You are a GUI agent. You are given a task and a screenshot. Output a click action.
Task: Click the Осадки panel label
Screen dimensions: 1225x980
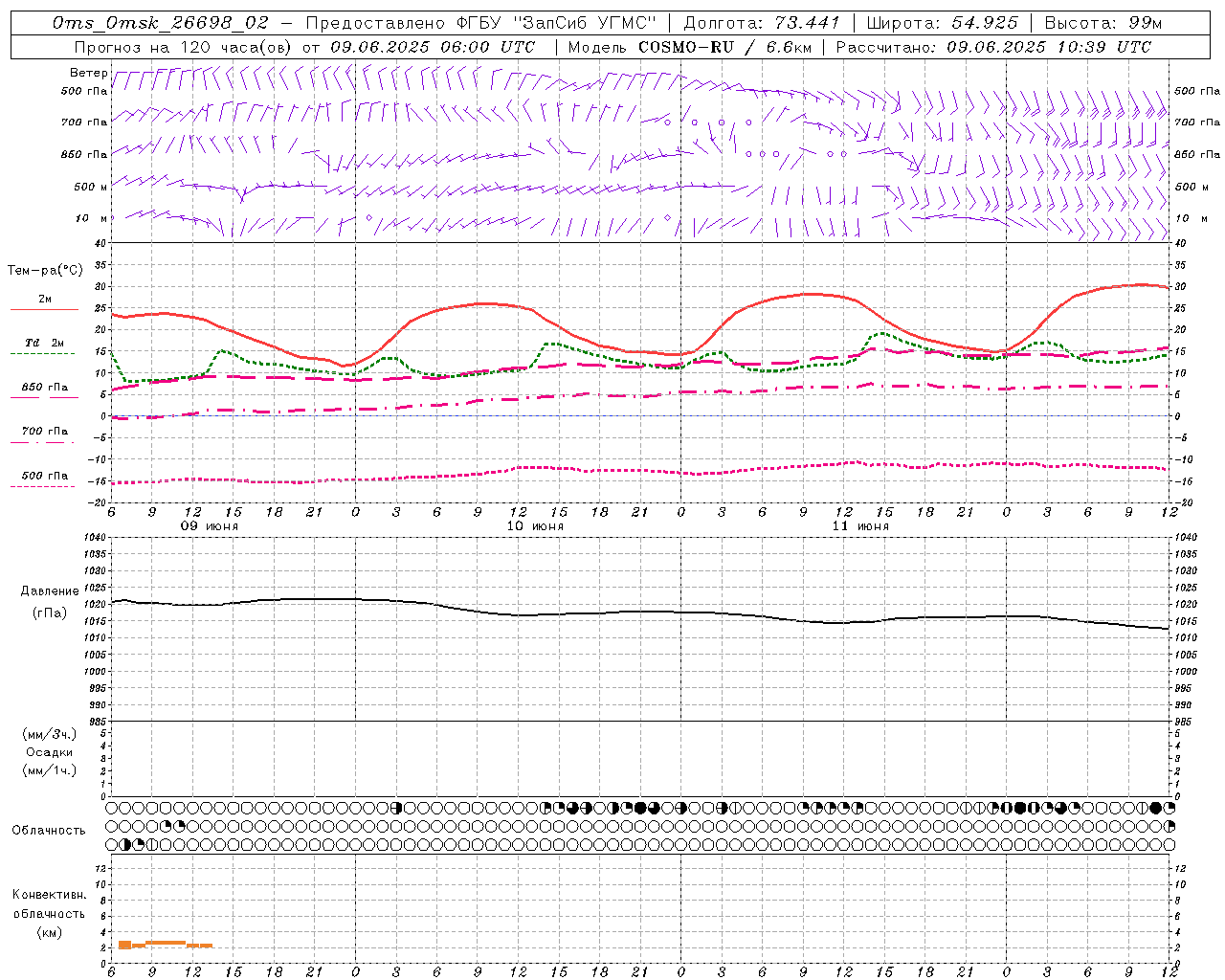50,752
